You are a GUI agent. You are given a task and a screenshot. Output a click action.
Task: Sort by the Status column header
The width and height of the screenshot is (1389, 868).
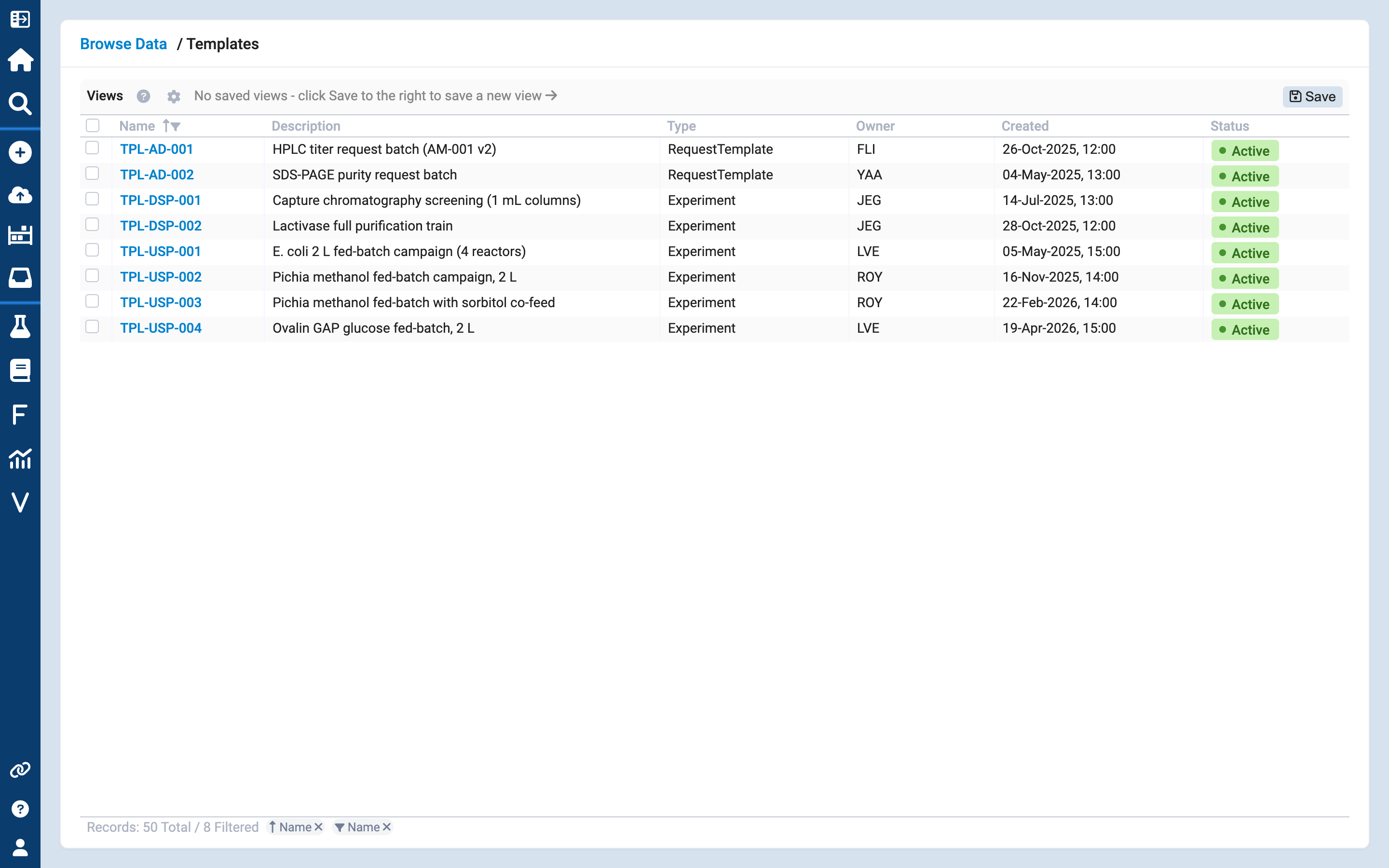tap(1229, 126)
